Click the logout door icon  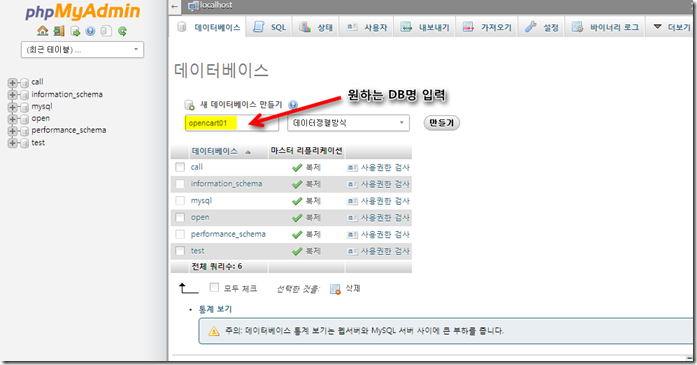pos(59,31)
